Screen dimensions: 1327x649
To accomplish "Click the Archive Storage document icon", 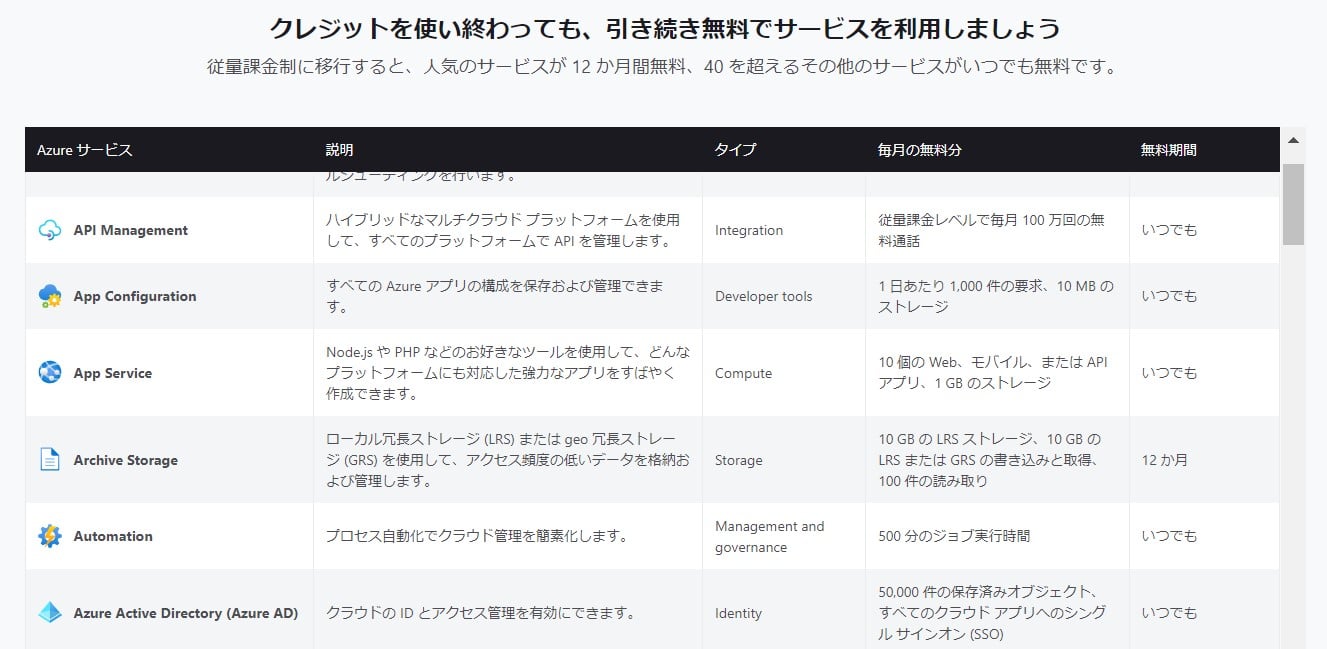I will tap(50, 460).
